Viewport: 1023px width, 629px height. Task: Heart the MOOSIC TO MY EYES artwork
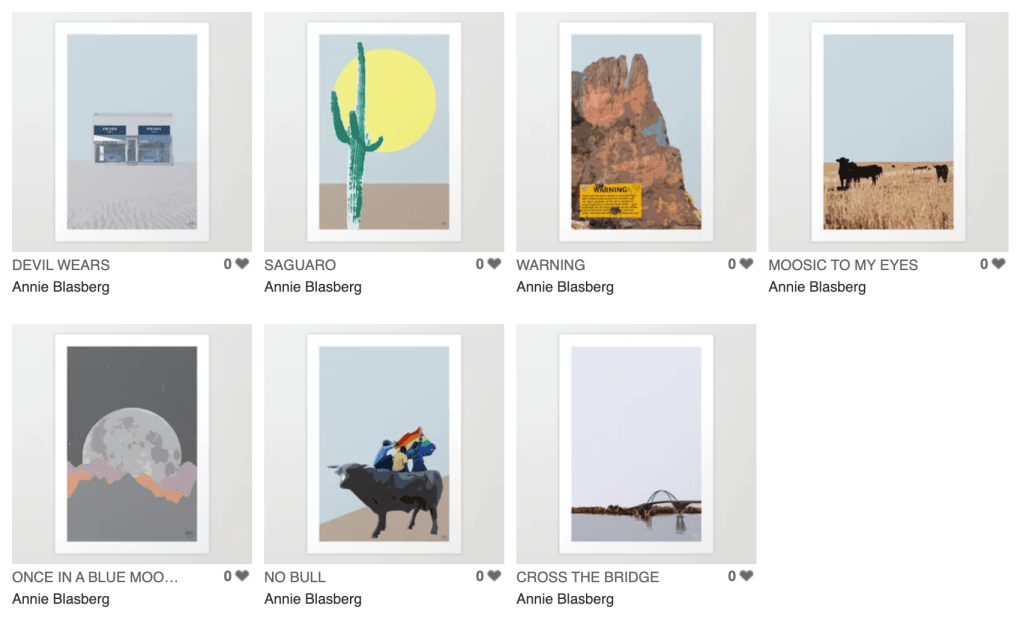coord(998,264)
